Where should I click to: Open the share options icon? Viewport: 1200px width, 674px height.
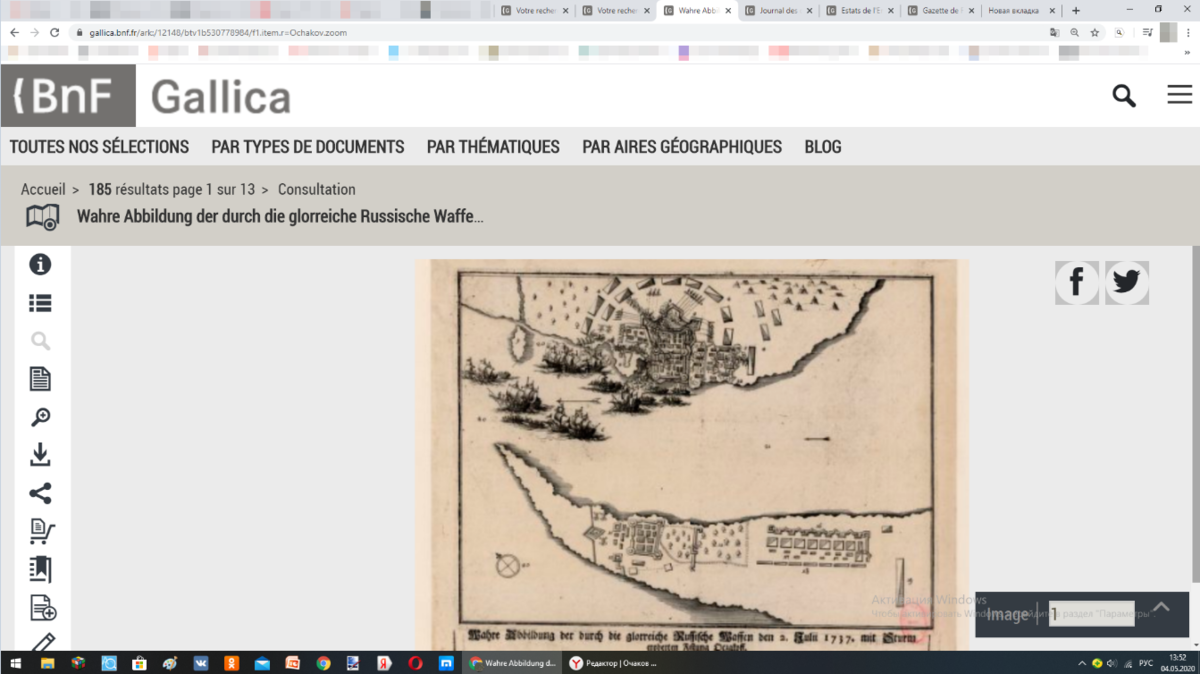coord(40,493)
